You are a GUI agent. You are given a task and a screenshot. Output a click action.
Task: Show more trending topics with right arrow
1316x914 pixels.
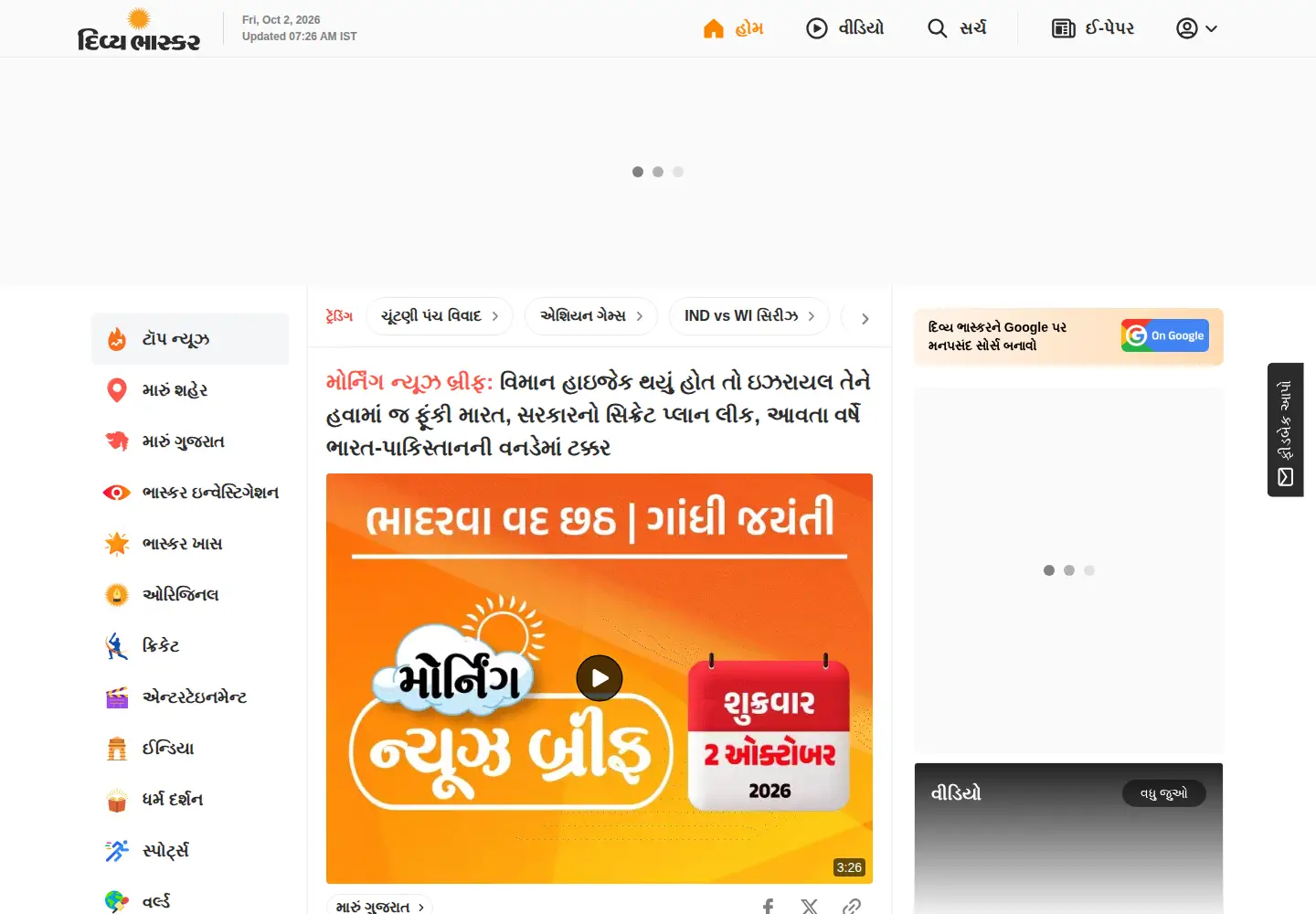(865, 319)
